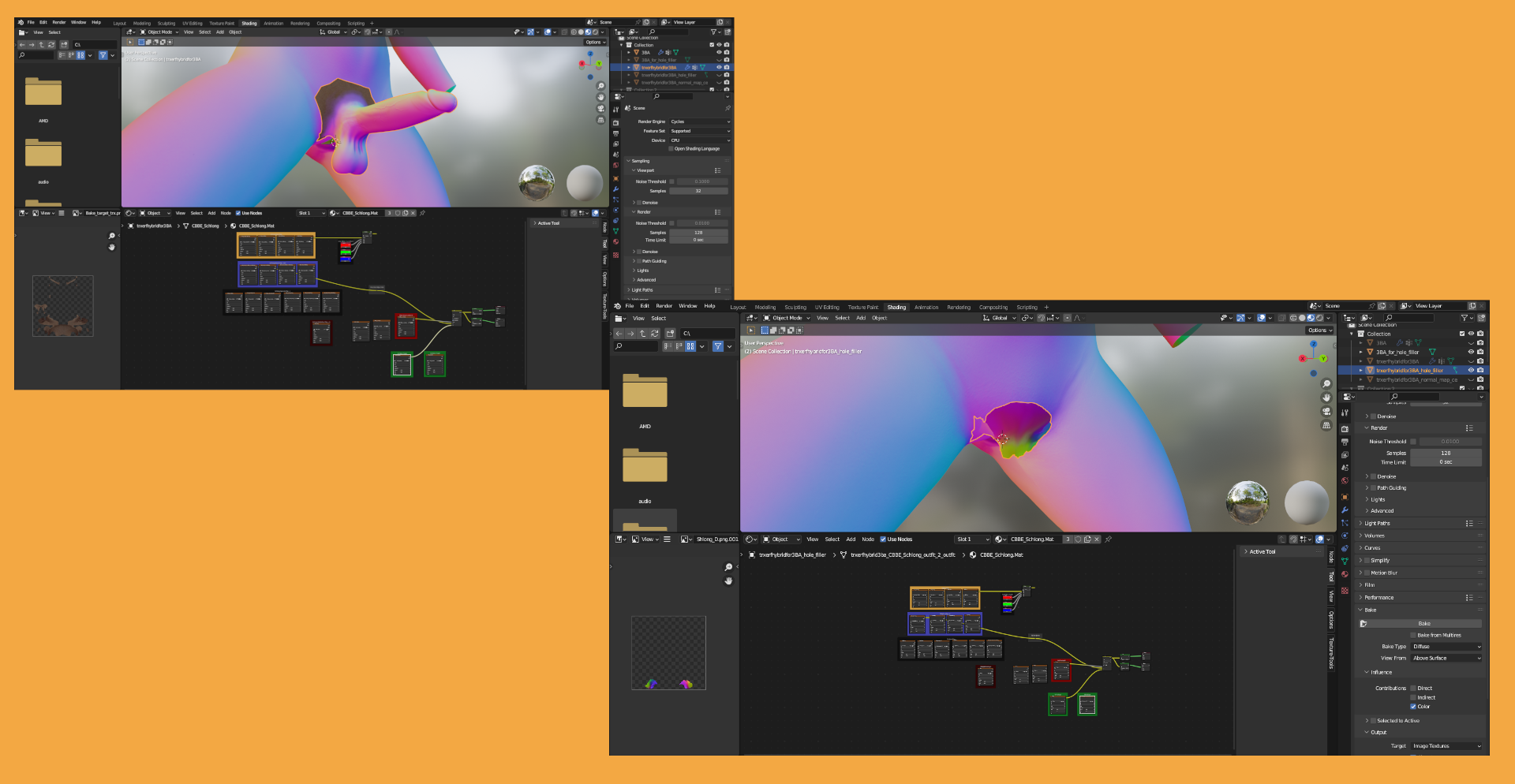Screen dimensions: 1515x784
Task: Switch to Compositing workspace in front window
Action: (x=993, y=308)
